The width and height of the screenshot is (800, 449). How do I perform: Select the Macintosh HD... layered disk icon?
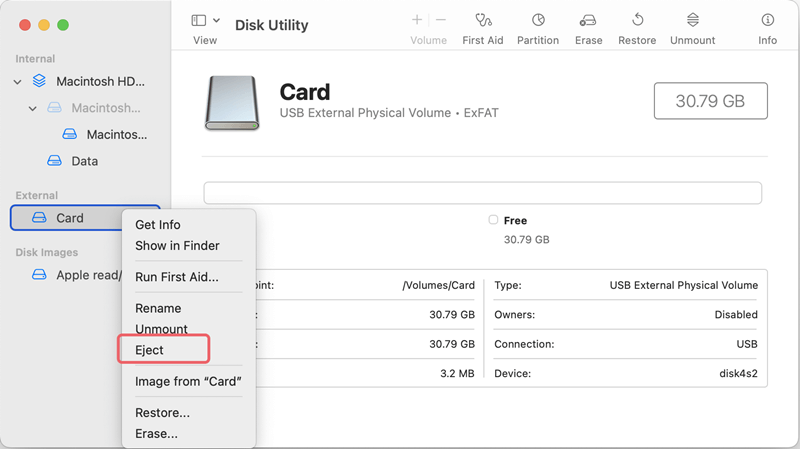(x=39, y=81)
